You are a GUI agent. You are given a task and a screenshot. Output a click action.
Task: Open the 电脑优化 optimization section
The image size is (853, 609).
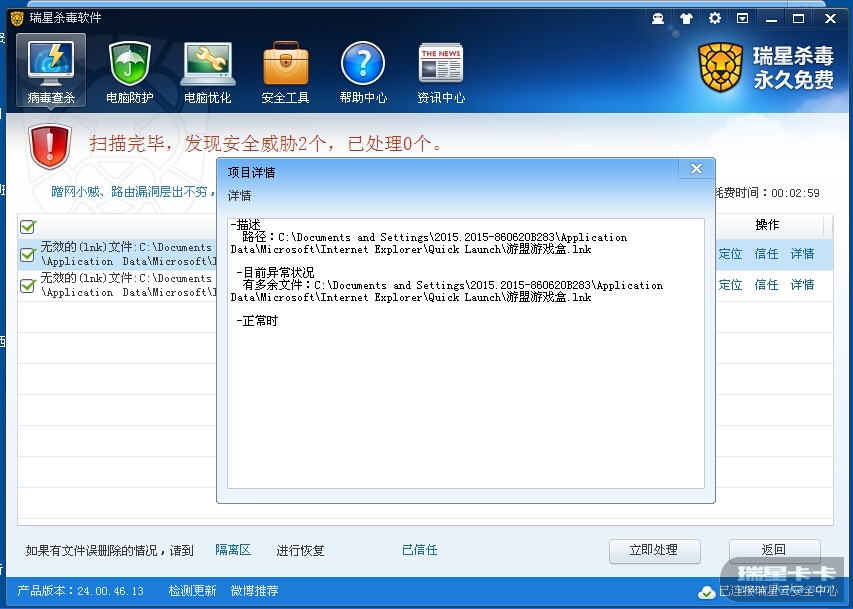click(x=207, y=72)
